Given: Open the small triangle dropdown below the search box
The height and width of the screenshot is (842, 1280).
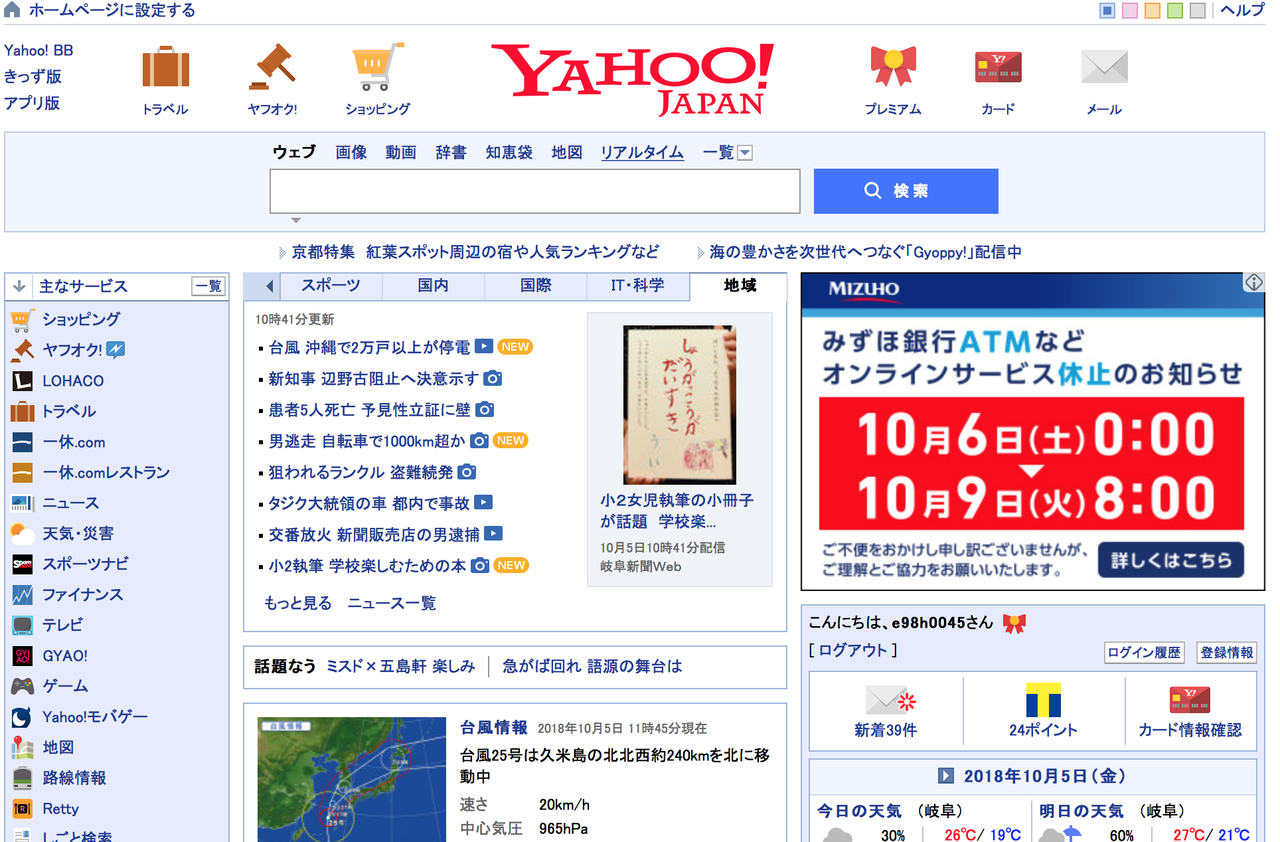Looking at the screenshot, I should (x=296, y=220).
